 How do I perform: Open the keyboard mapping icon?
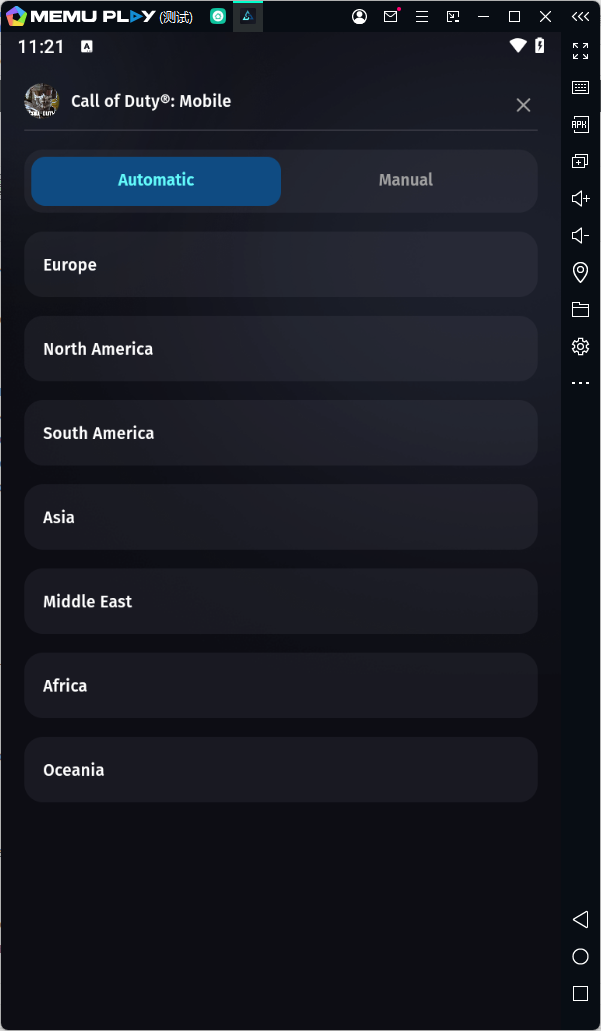[x=580, y=87]
